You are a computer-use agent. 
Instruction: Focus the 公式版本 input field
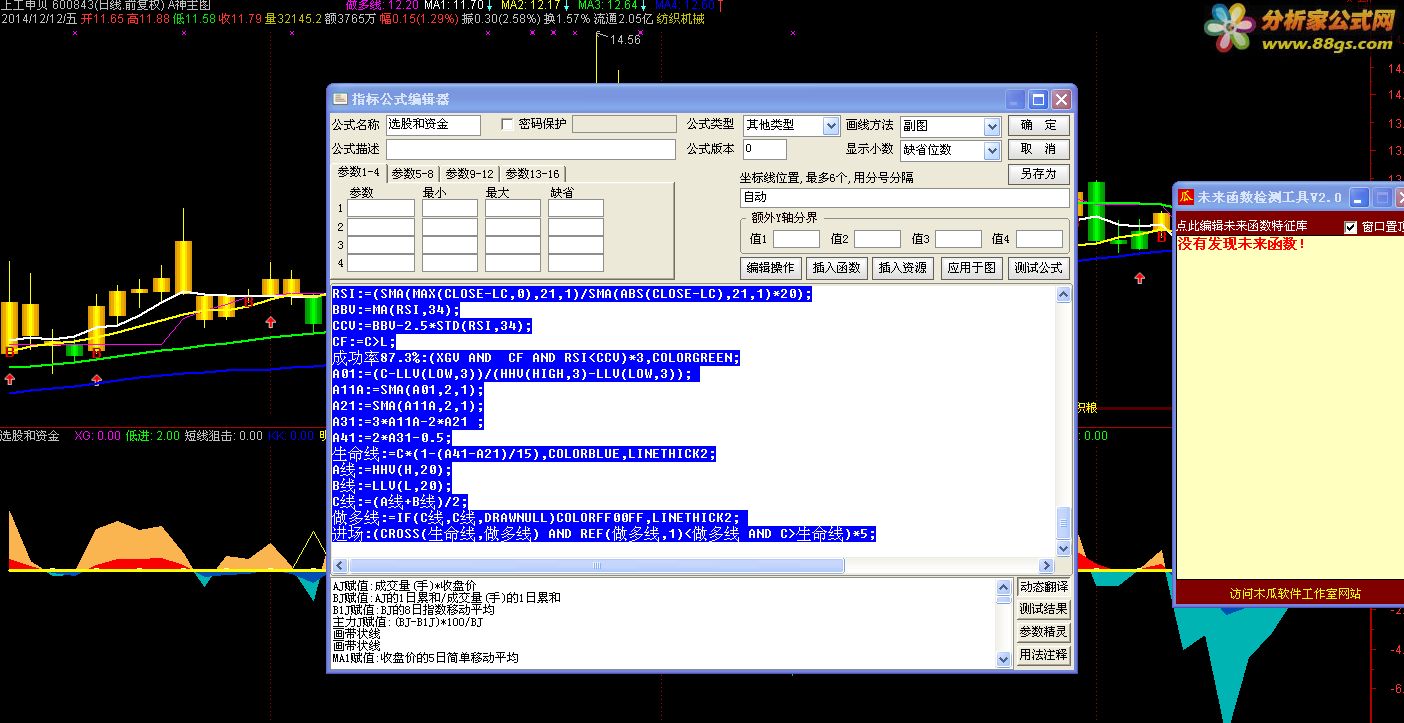[x=764, y=149]
